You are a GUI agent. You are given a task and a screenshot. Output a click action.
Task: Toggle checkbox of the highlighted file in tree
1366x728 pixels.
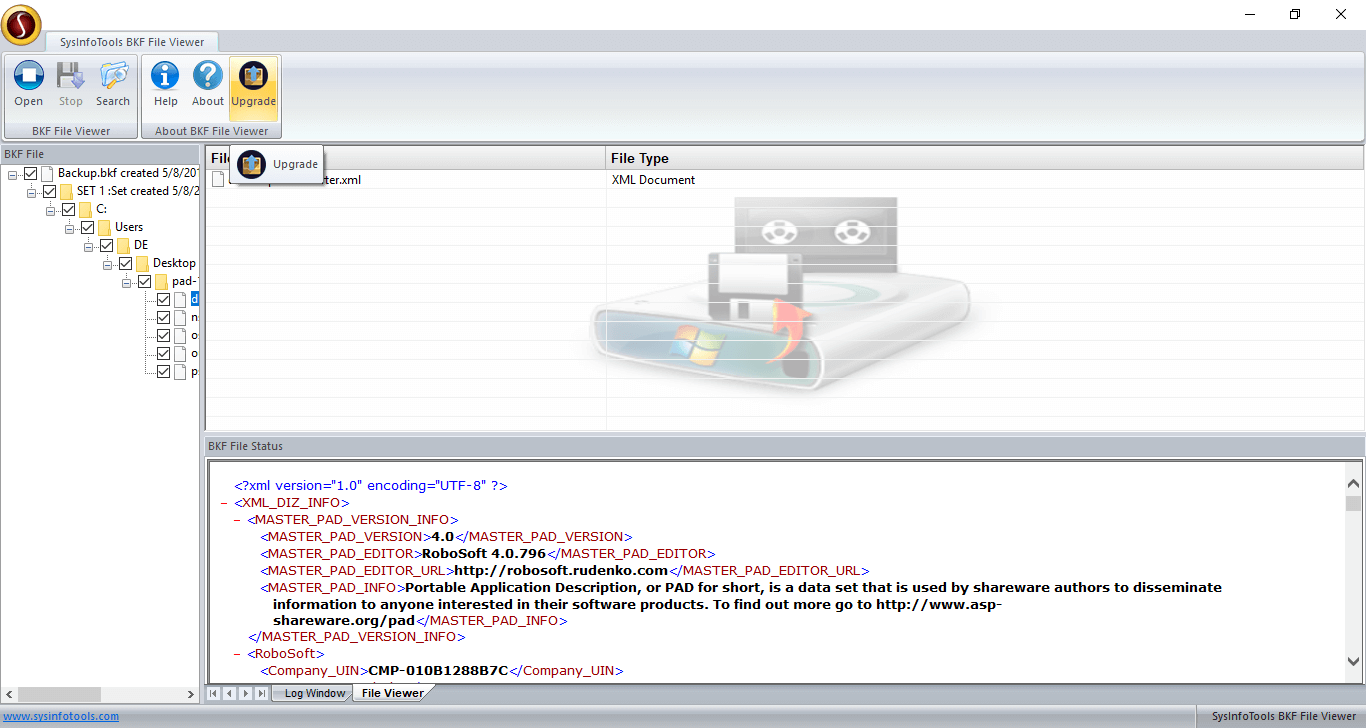click(x=163, y=300)
